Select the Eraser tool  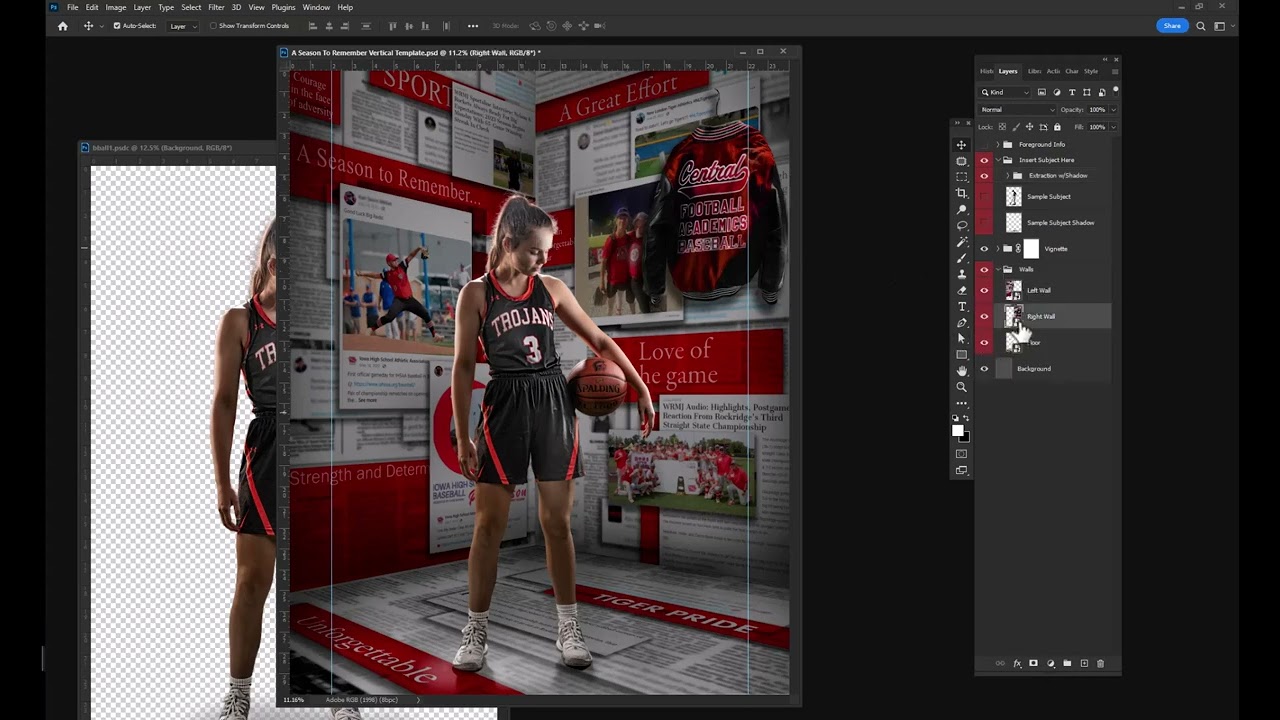tap(961, 290)
